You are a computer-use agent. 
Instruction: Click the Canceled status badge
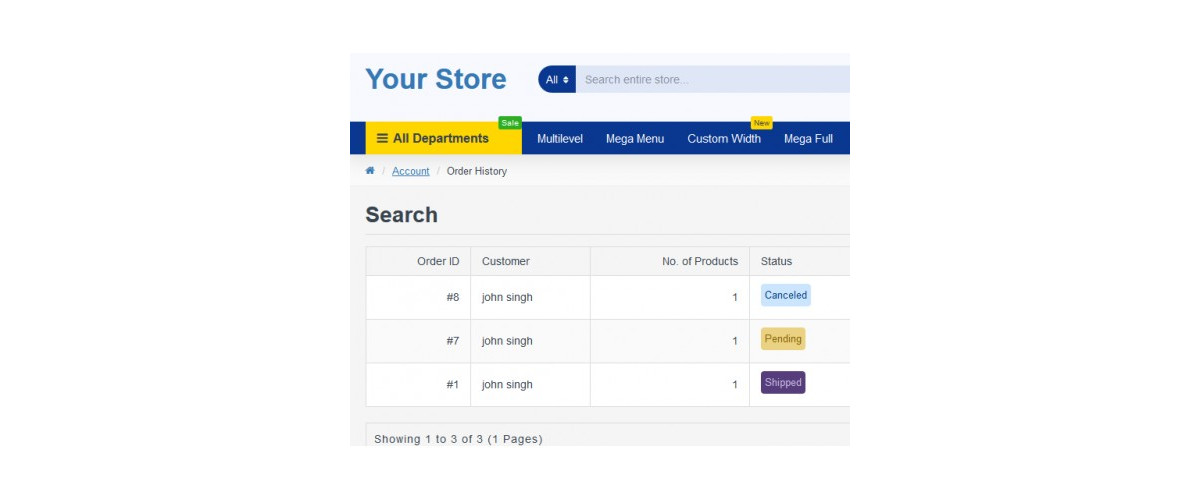pos(786,295)
